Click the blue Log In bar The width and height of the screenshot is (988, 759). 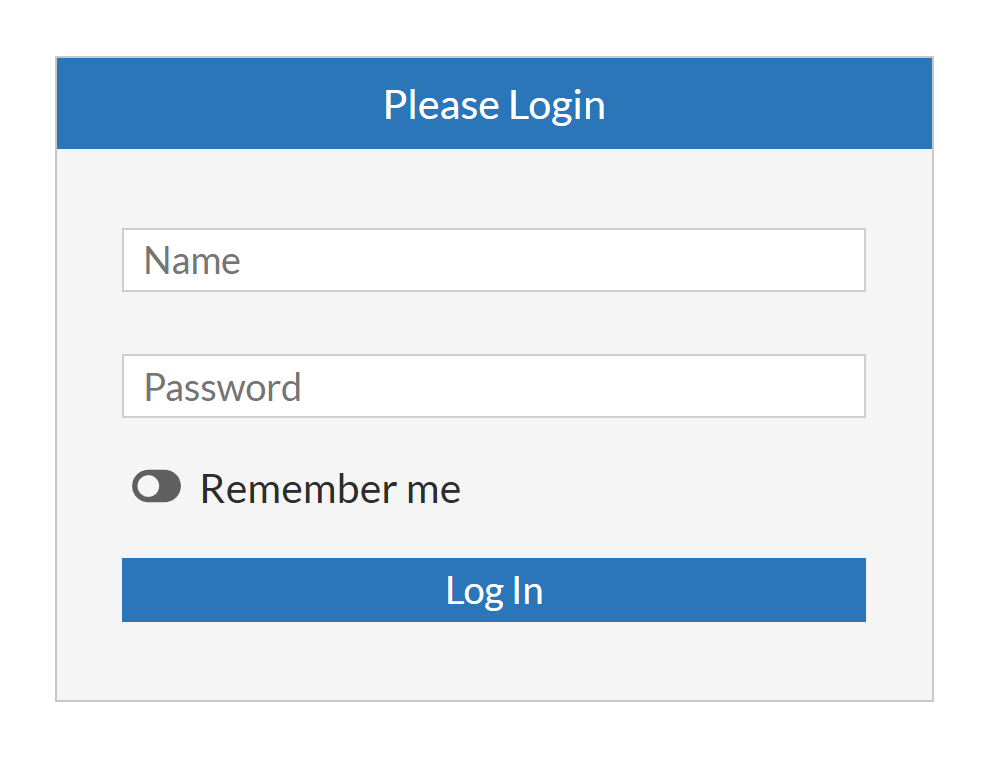pyautogui.click(x=493, y=590)
